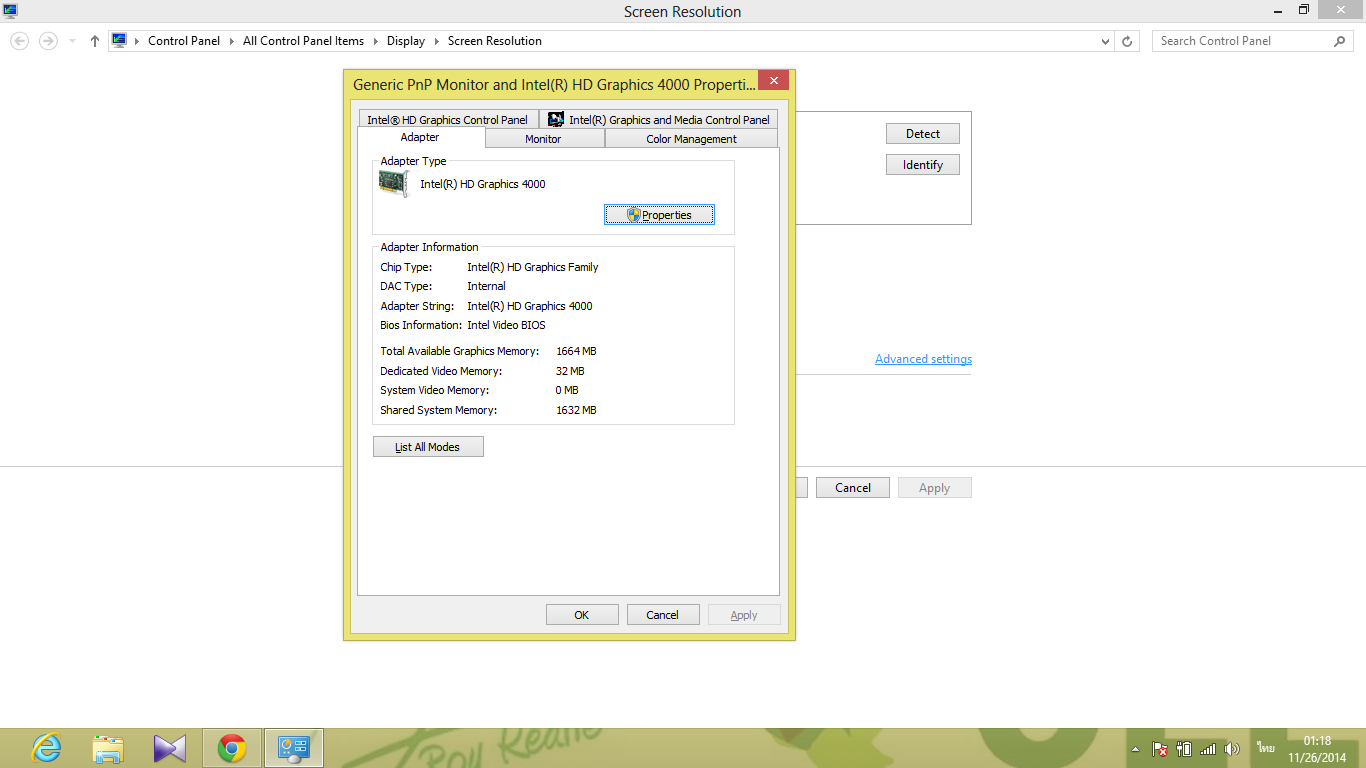Check the battery status tray icon
This screenshot has width=1366, height=768.
[x=1184, y=749]
